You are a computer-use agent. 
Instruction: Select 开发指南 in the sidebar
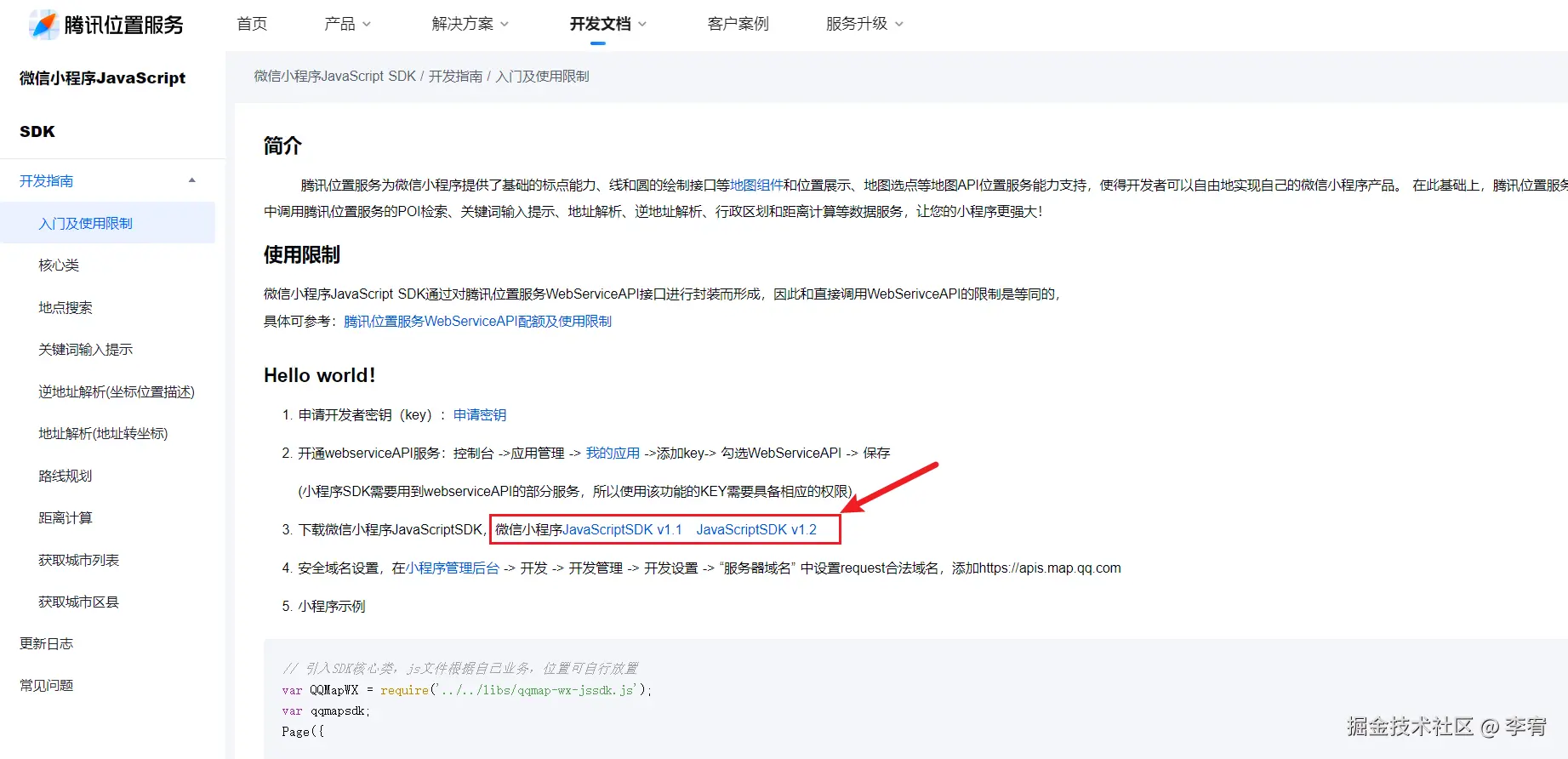point(47,181)
